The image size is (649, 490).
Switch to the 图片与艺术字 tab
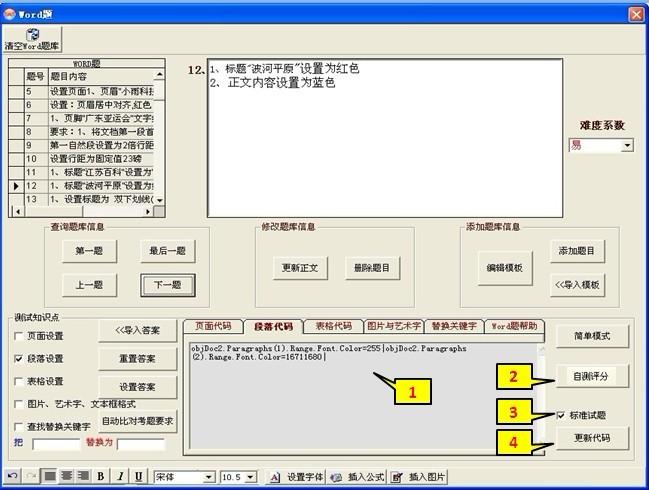(394, 326)
